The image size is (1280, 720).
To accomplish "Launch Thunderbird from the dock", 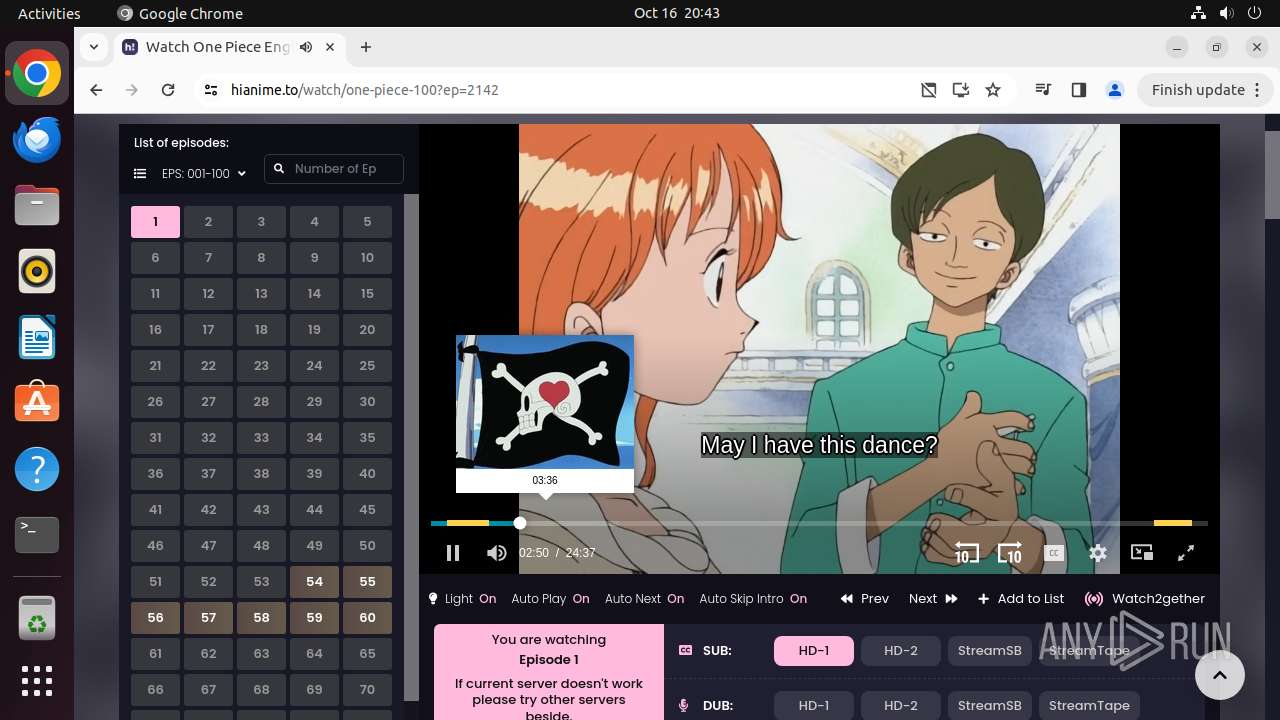I will click(x=37, y=140).
